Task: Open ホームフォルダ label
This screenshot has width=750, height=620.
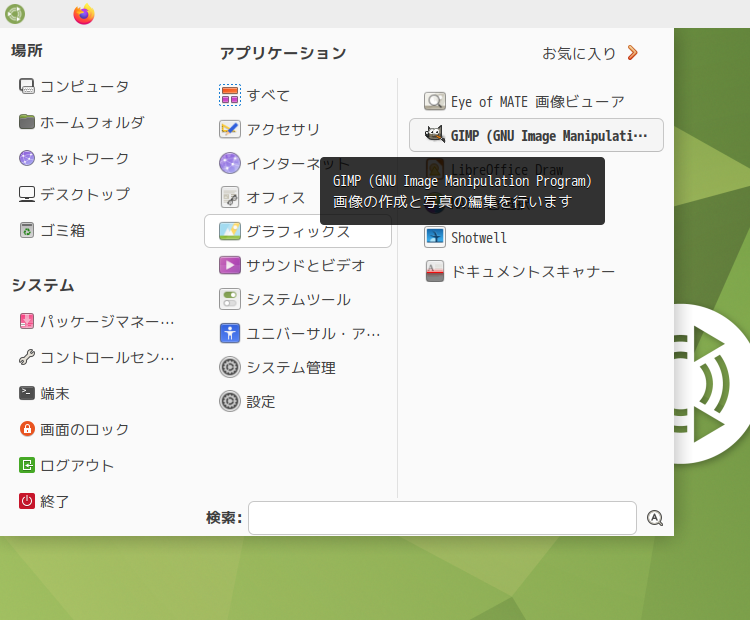Action: click(x=92, y=122)
